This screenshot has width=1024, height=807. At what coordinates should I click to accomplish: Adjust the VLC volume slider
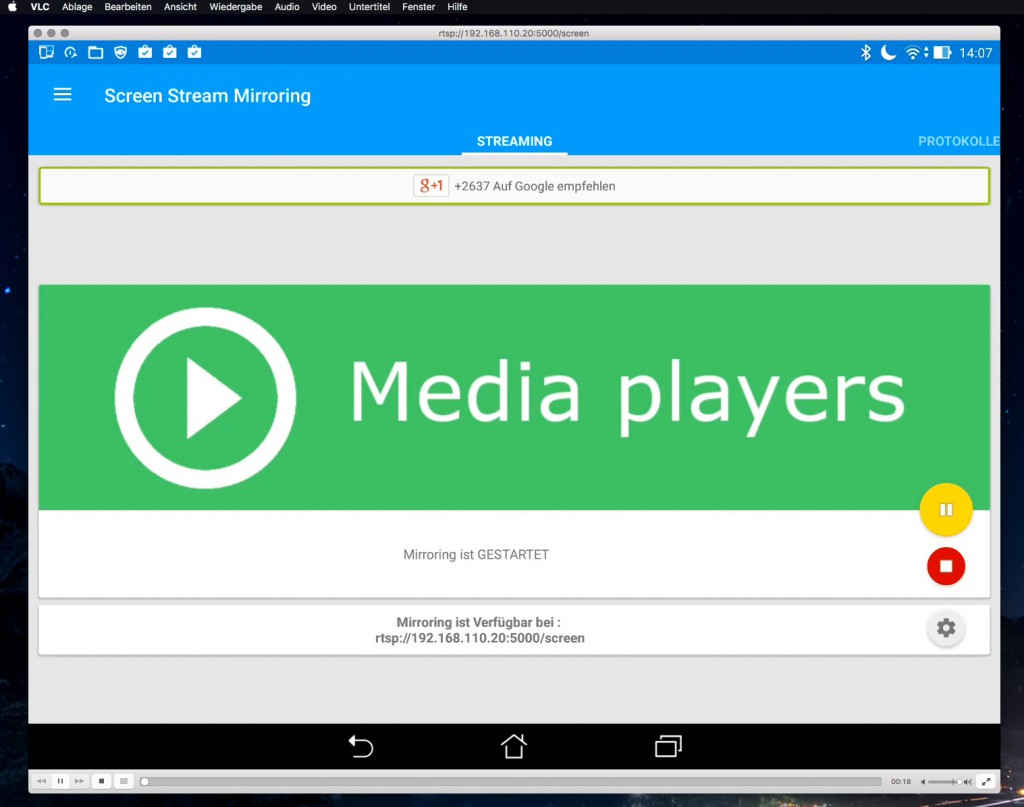point(944,782)
